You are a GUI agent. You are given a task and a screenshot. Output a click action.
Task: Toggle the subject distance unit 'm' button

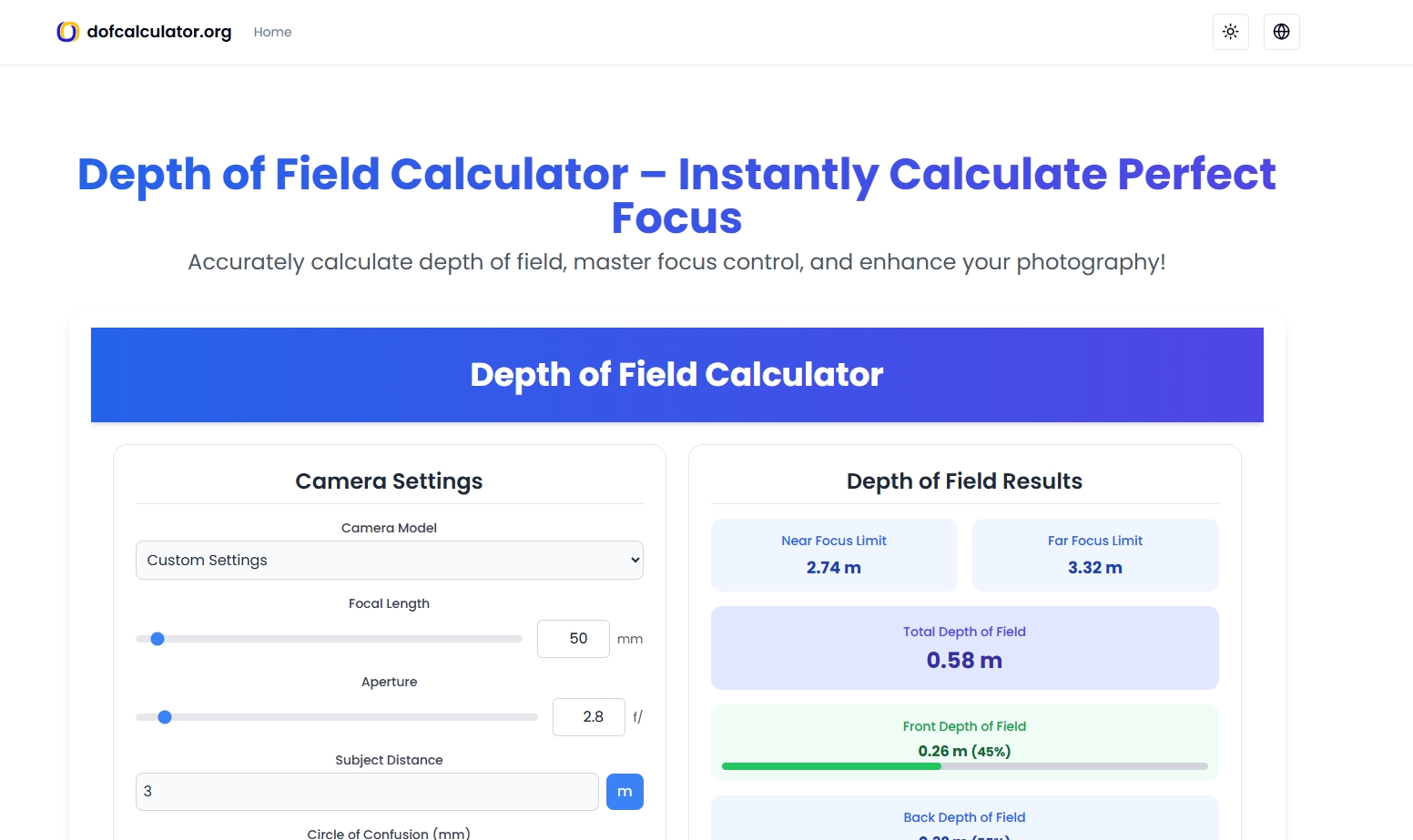[625, 792]
